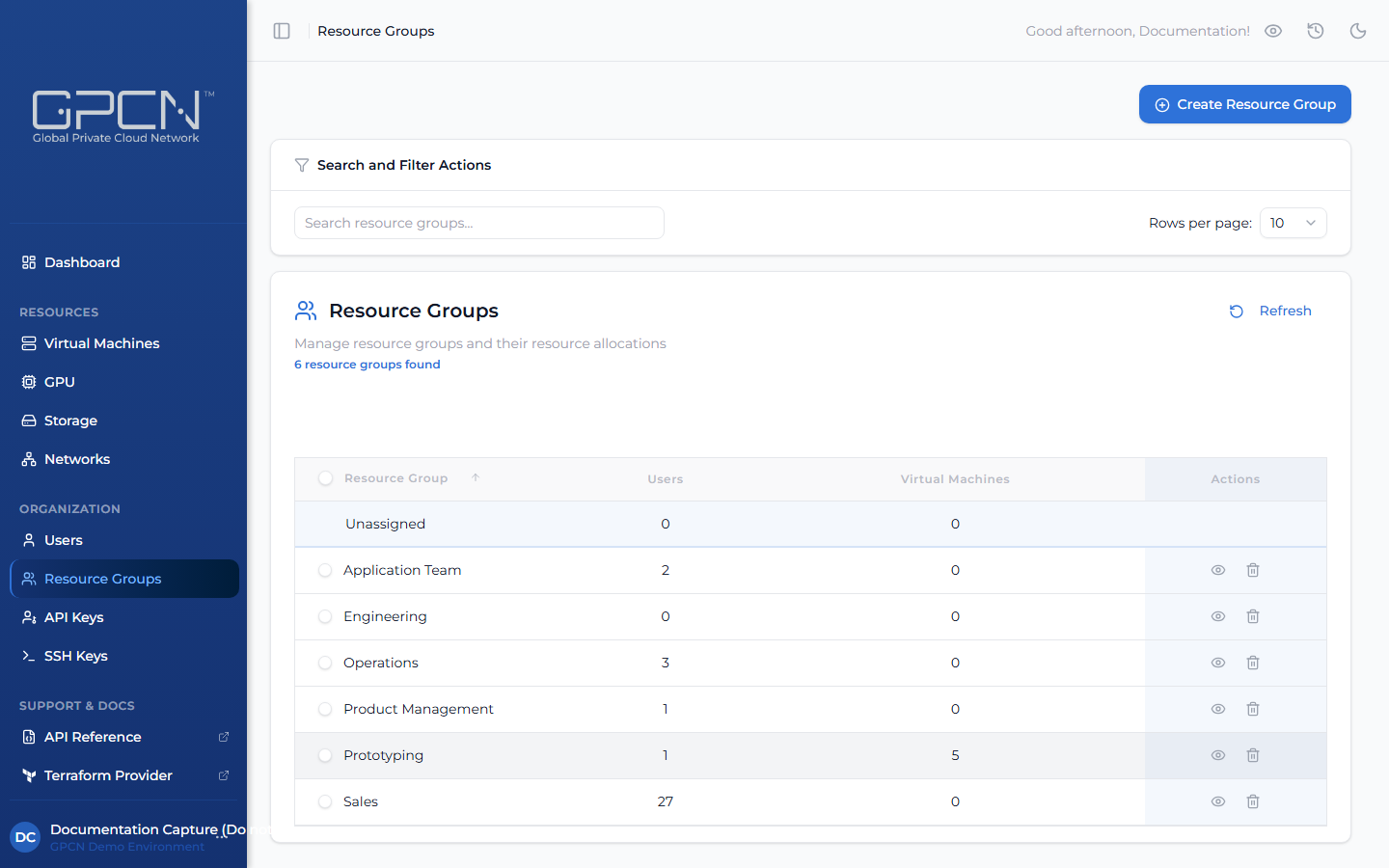Select Resource Groups sidebar item

click(124, 579)
